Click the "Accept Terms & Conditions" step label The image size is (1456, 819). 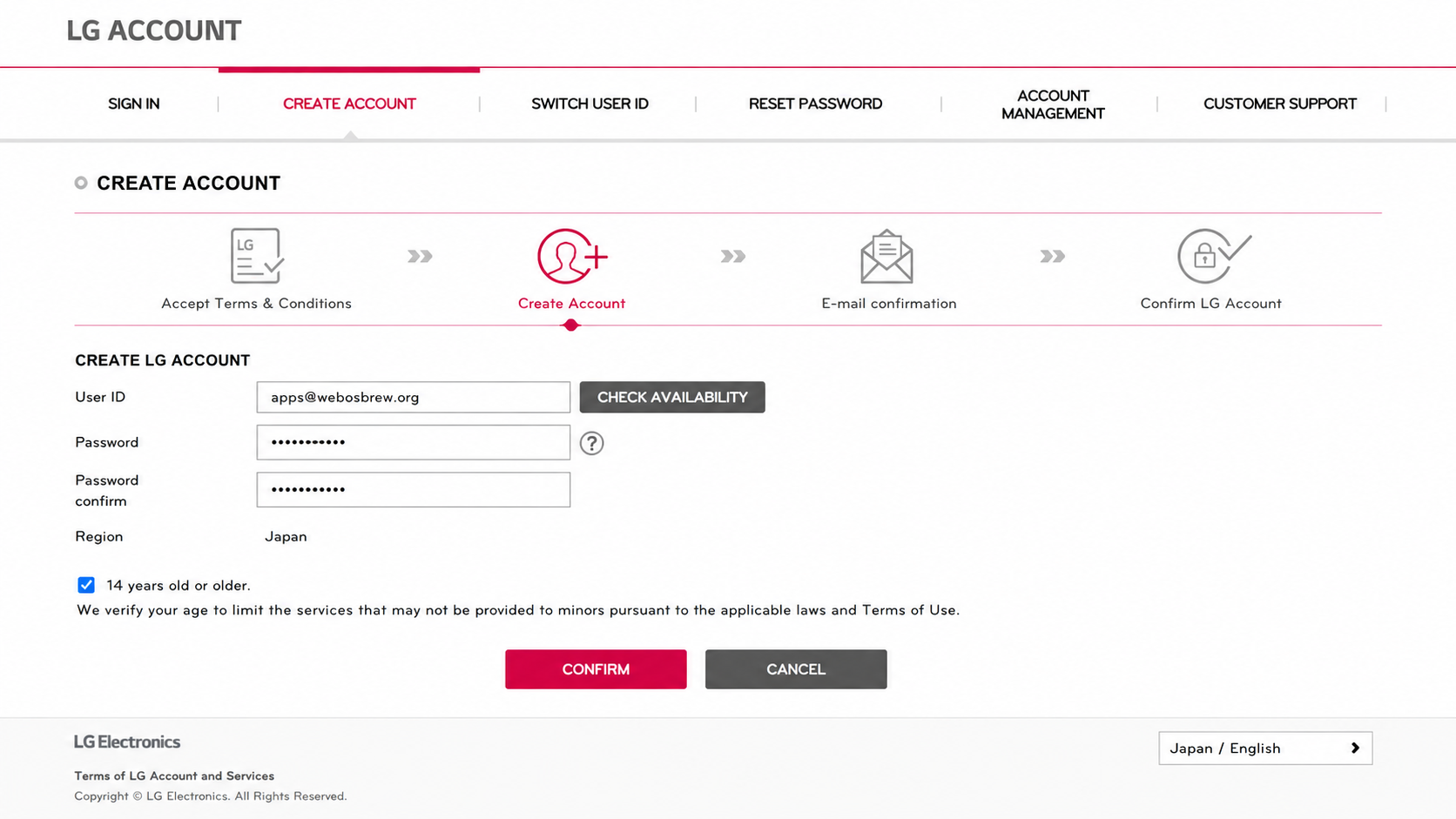[257, 304]
